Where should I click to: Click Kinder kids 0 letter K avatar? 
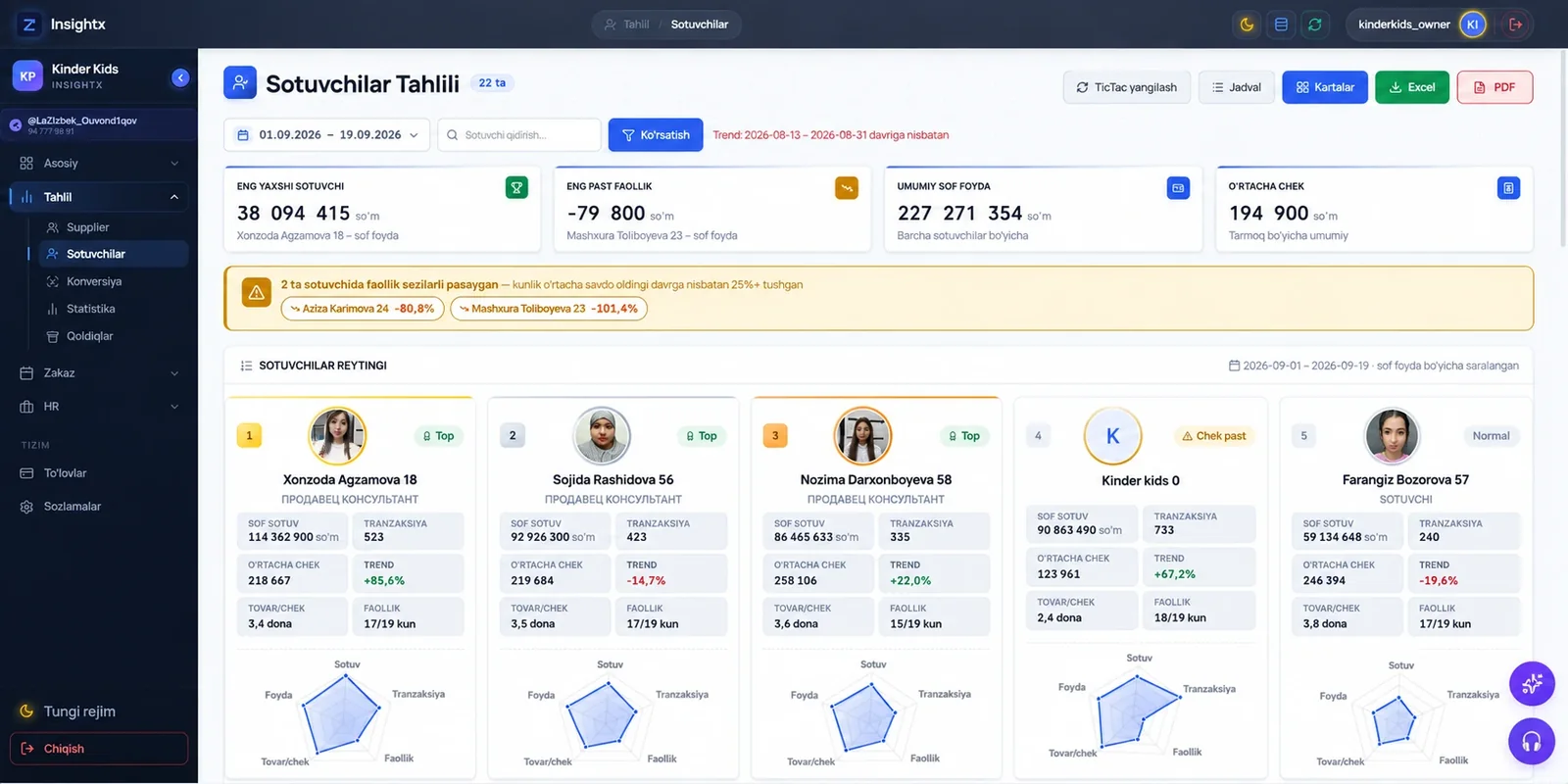[1112, 436]
